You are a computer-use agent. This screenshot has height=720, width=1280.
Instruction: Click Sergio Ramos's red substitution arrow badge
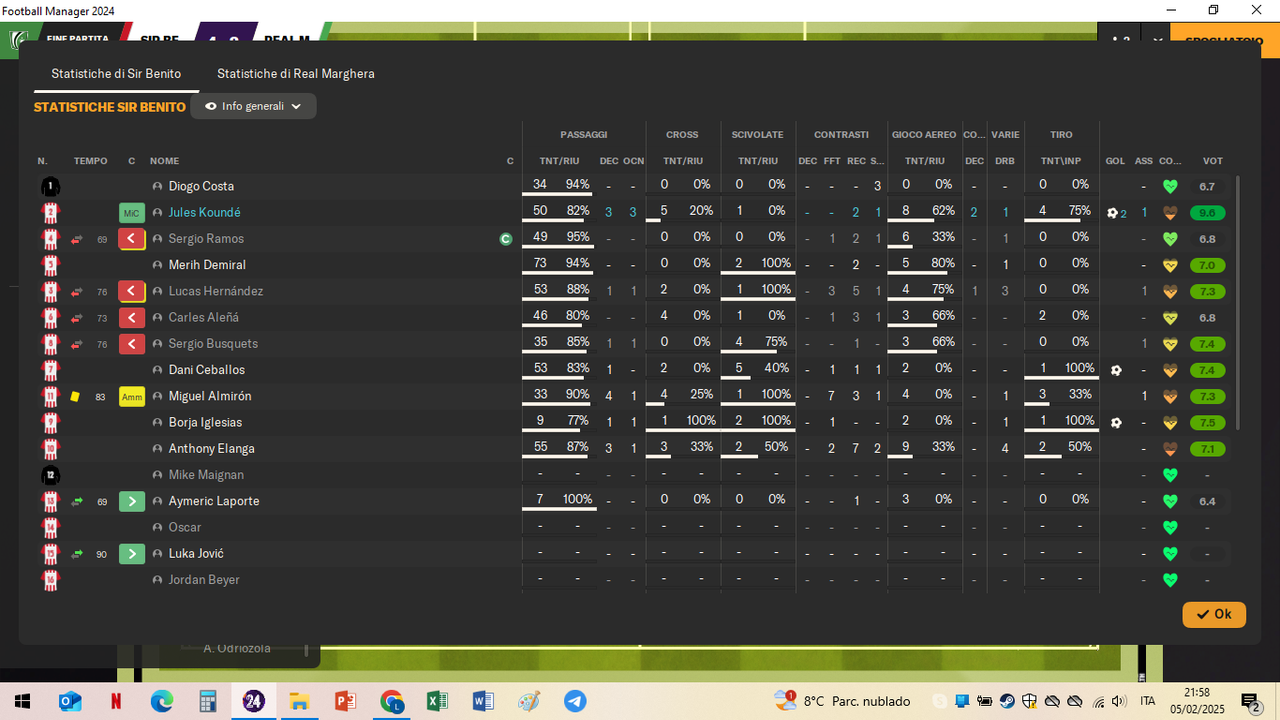pyautogui.click(x=132, y=239)
